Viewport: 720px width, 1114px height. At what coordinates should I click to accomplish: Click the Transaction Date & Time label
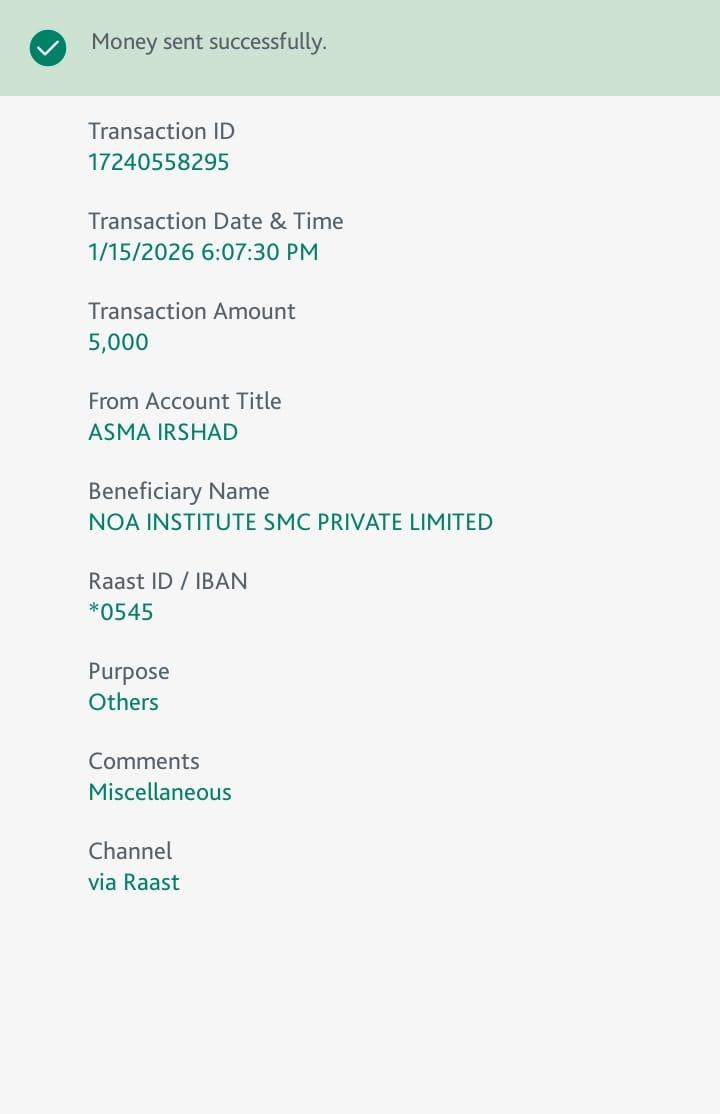[215, 221]
